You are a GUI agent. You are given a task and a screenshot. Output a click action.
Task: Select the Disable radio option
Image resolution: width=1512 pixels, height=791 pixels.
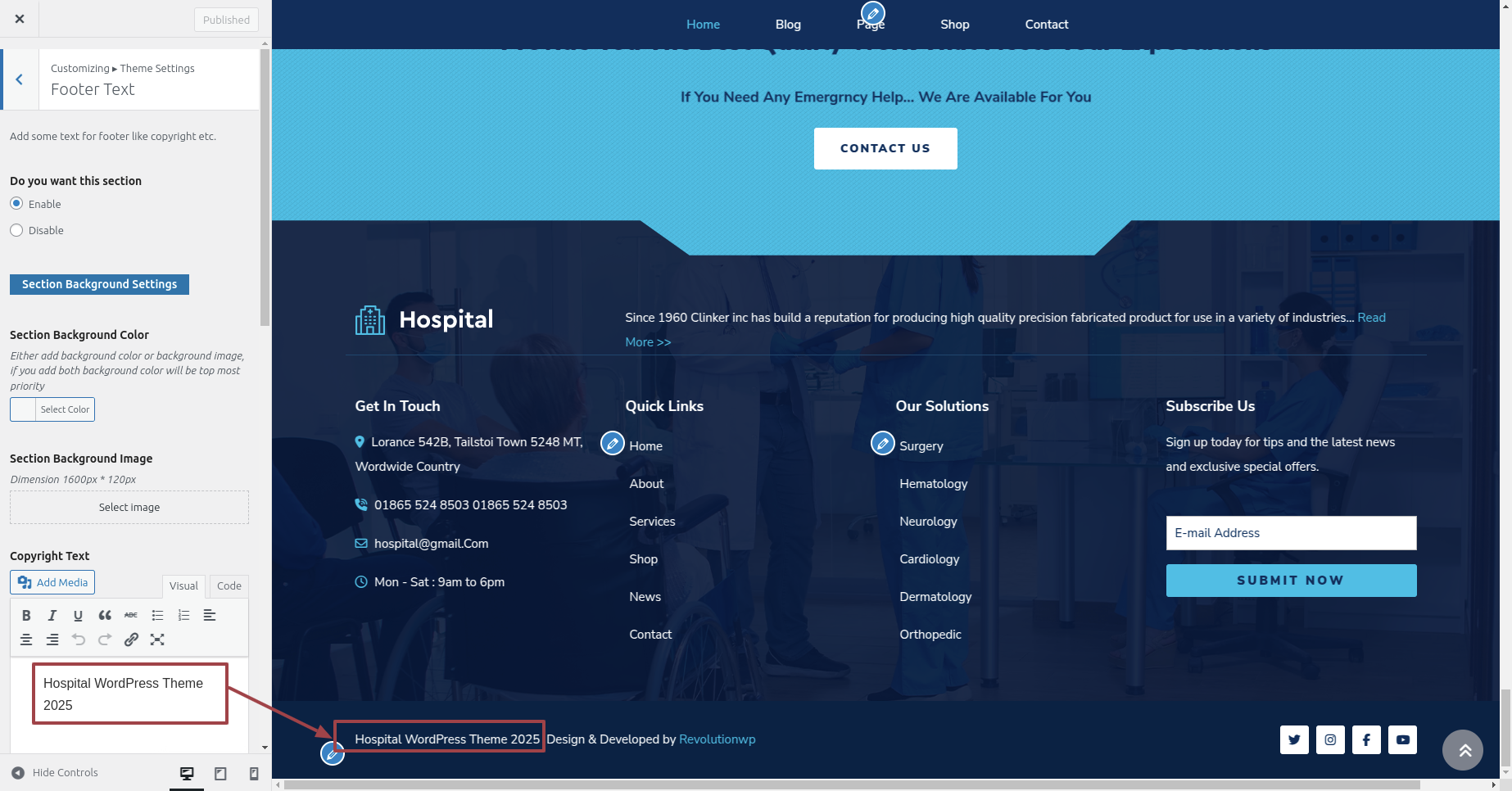point(16,230)
